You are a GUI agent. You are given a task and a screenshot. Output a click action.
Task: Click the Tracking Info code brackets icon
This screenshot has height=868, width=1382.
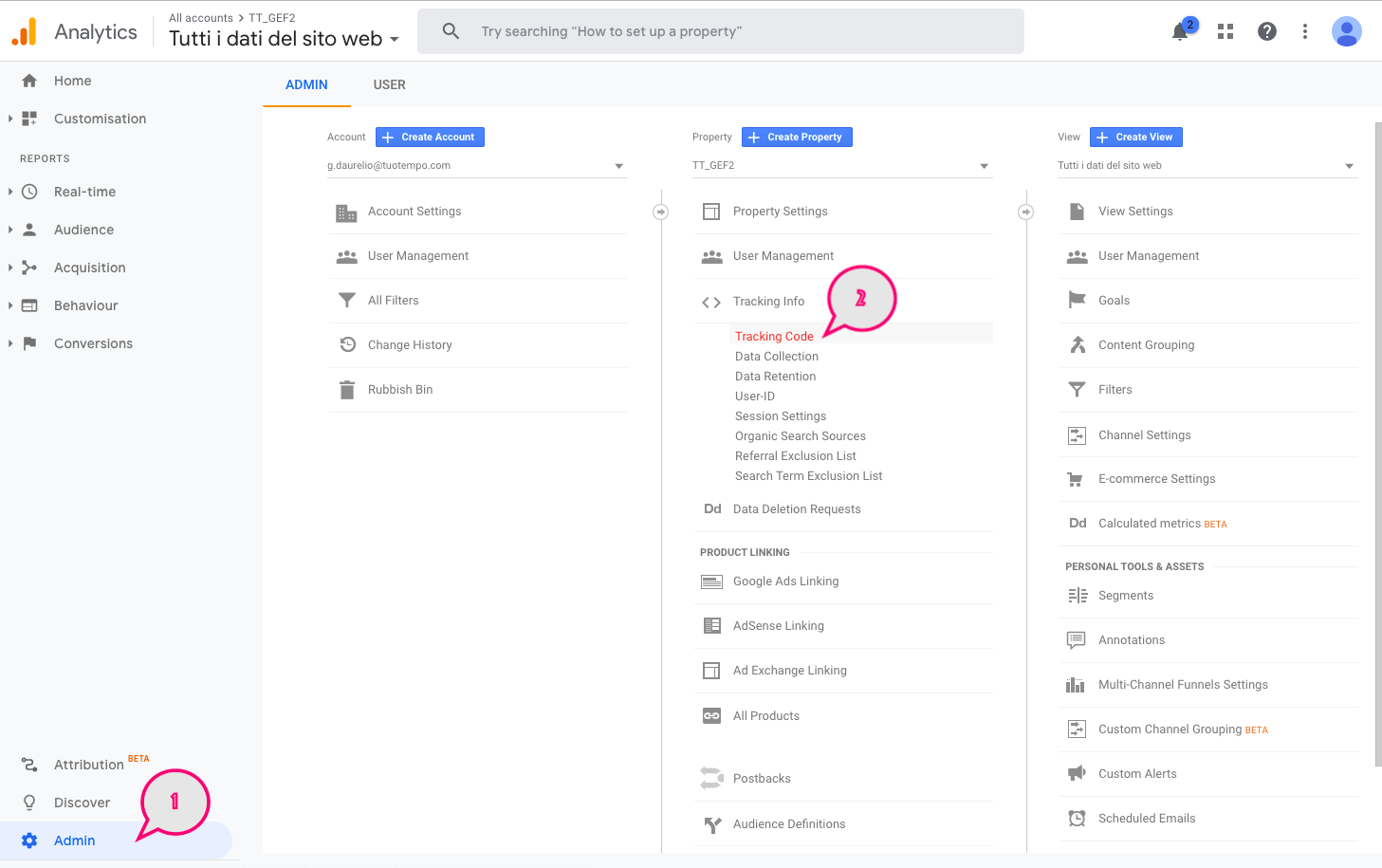click(x=711, y=303)
